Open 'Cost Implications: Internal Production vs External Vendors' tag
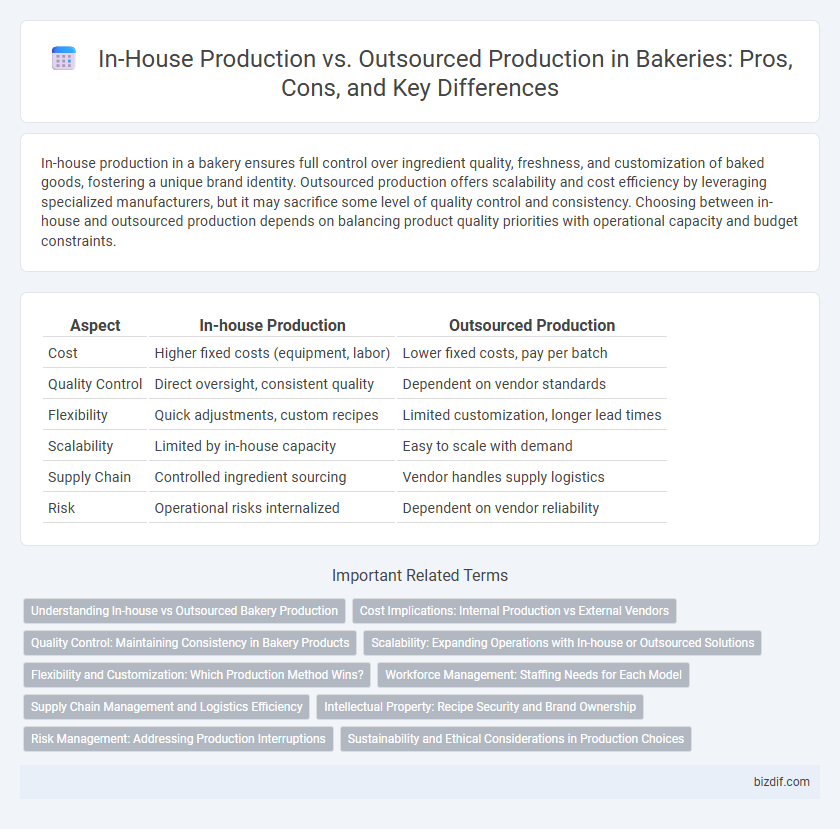 [x=514, y=611]
